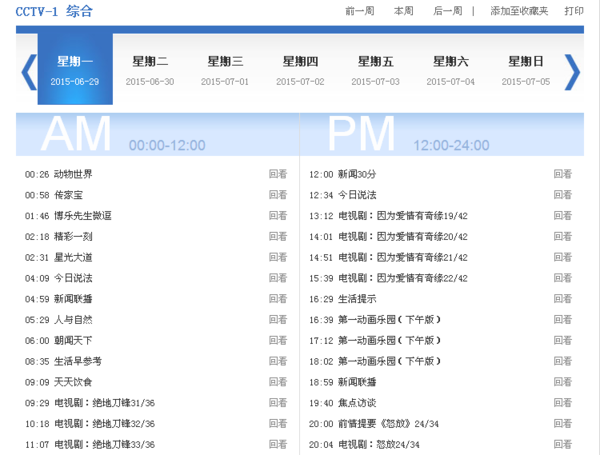Replay 12:00 新闻30分 via 回看

pyautogui.click(x=562, y=174)
